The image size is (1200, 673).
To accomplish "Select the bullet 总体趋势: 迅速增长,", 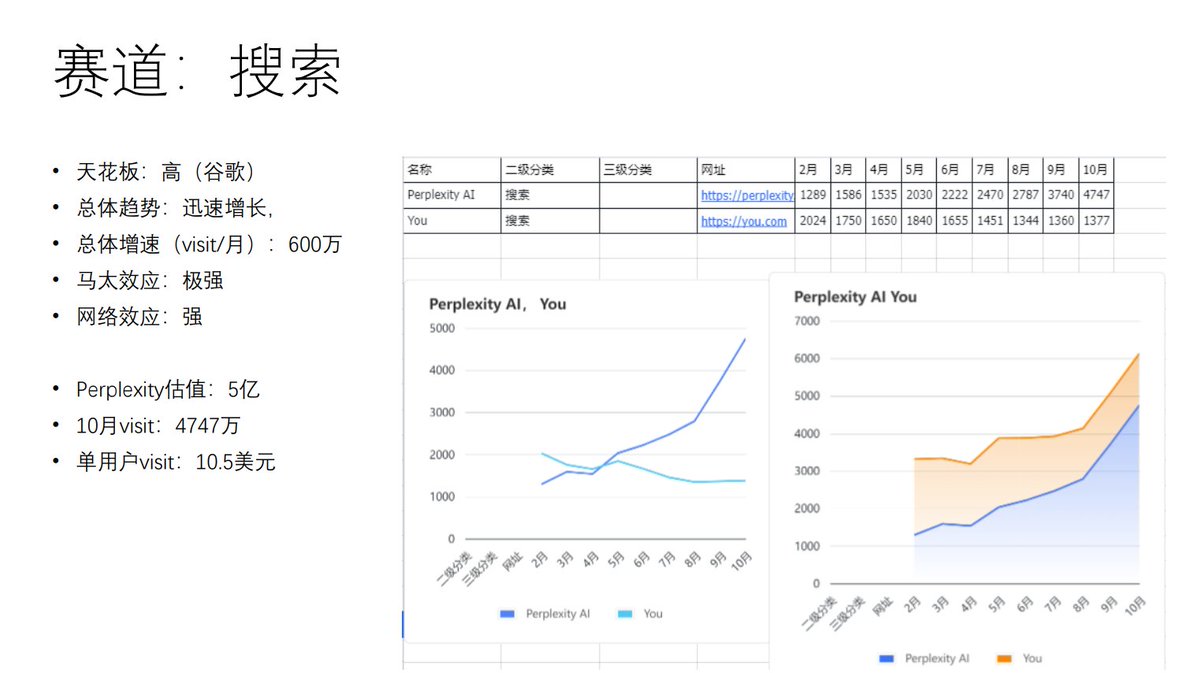I will [175, 208].
